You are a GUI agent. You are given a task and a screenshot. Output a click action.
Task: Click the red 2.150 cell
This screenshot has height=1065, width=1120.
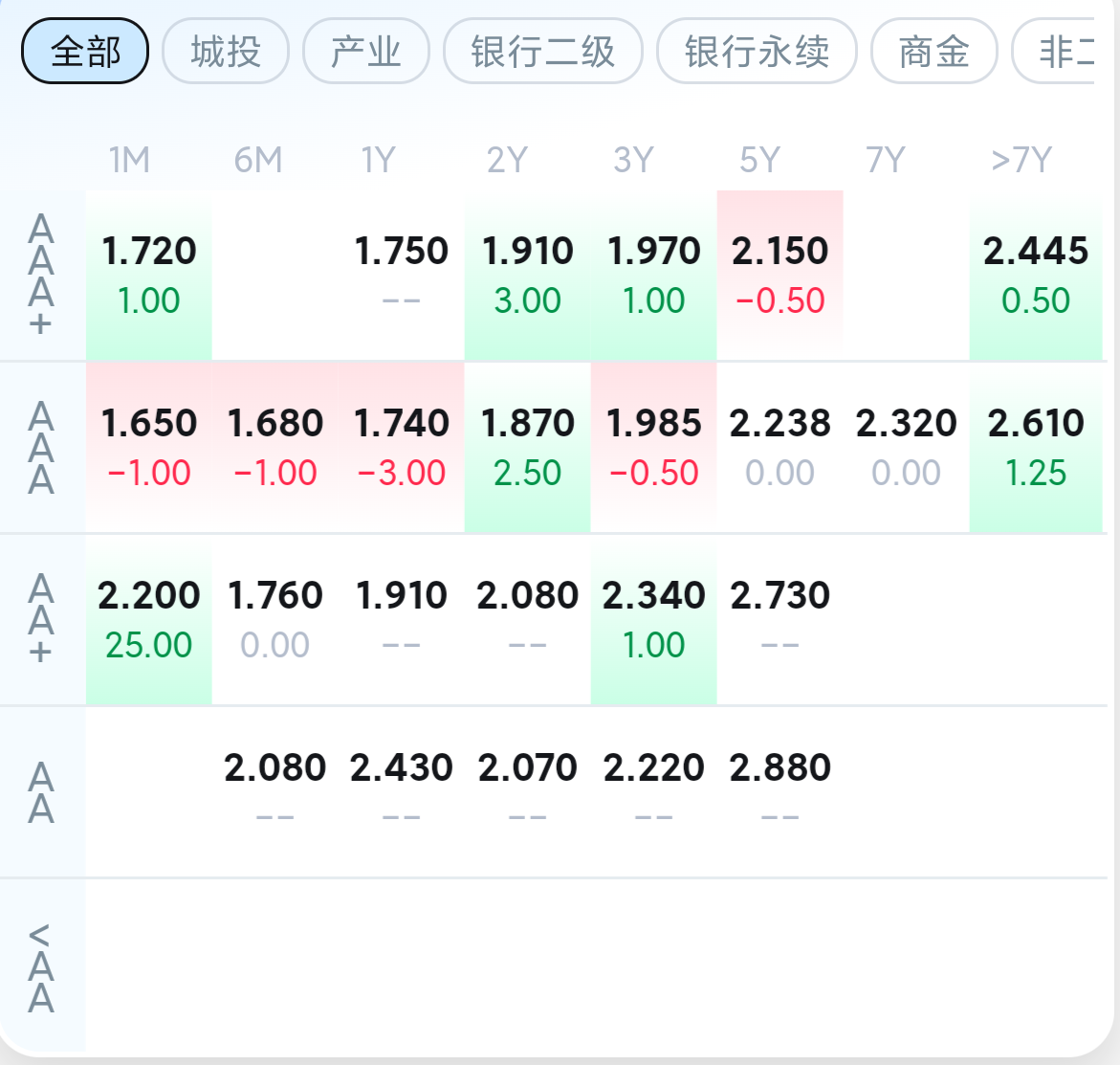click(x=780, y=275)
